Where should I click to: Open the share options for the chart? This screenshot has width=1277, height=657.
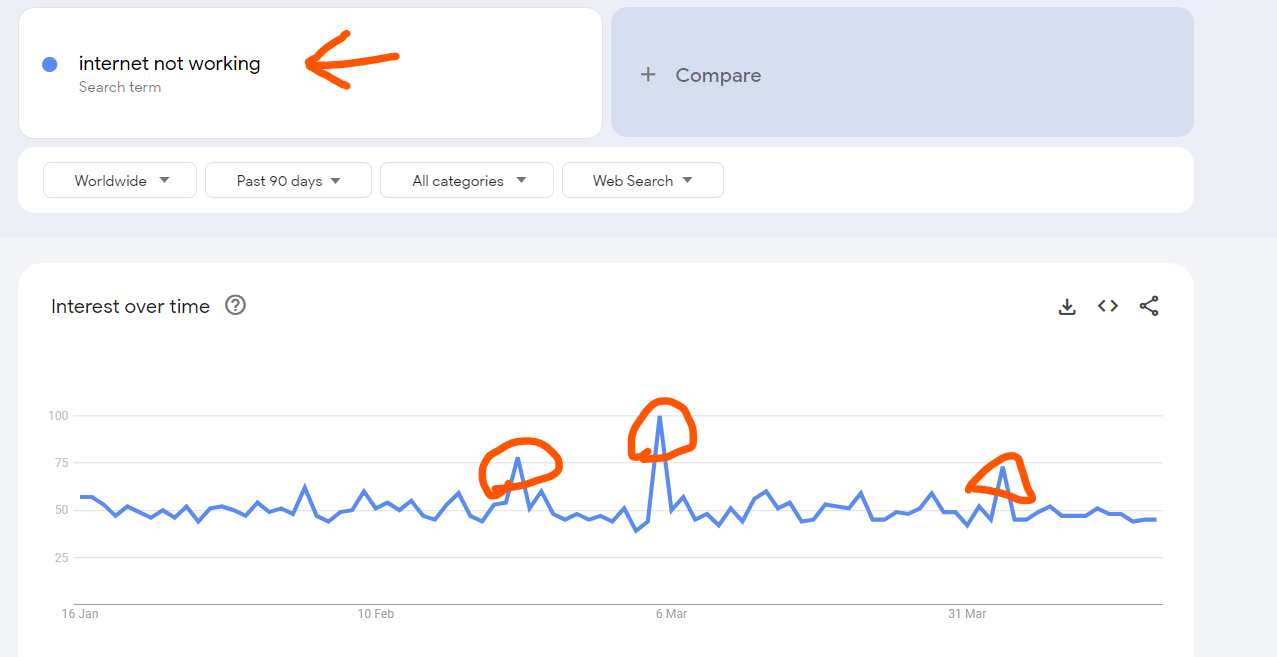coord(1149,306)
